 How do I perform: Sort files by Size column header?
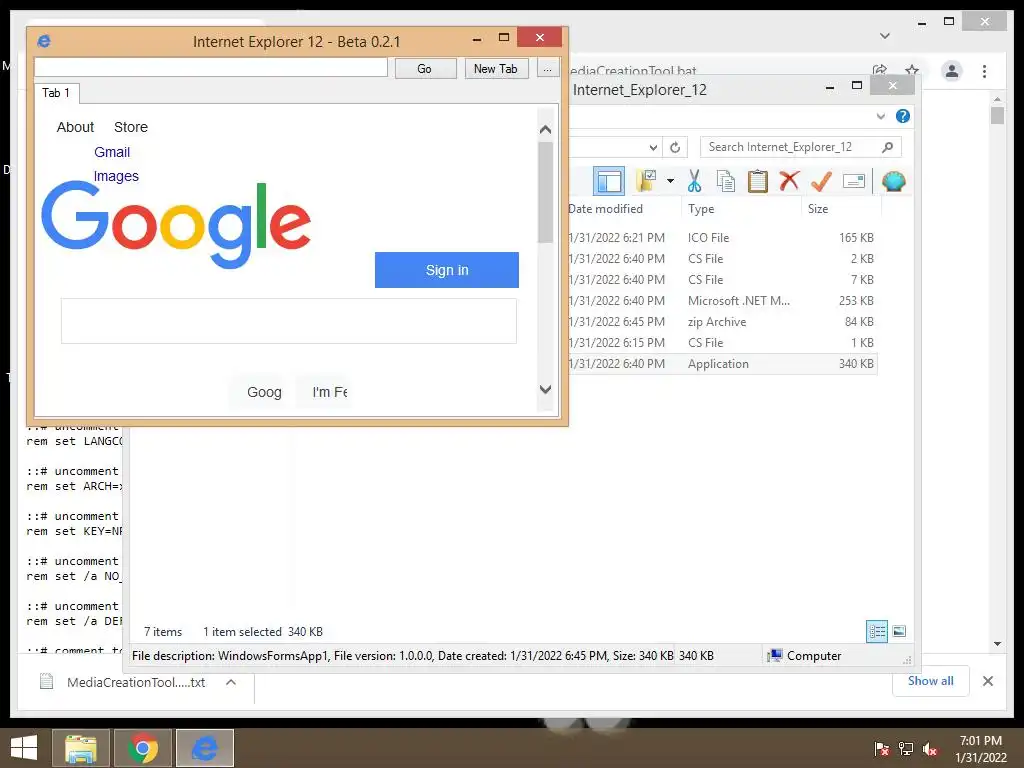(x=818, y=209)
